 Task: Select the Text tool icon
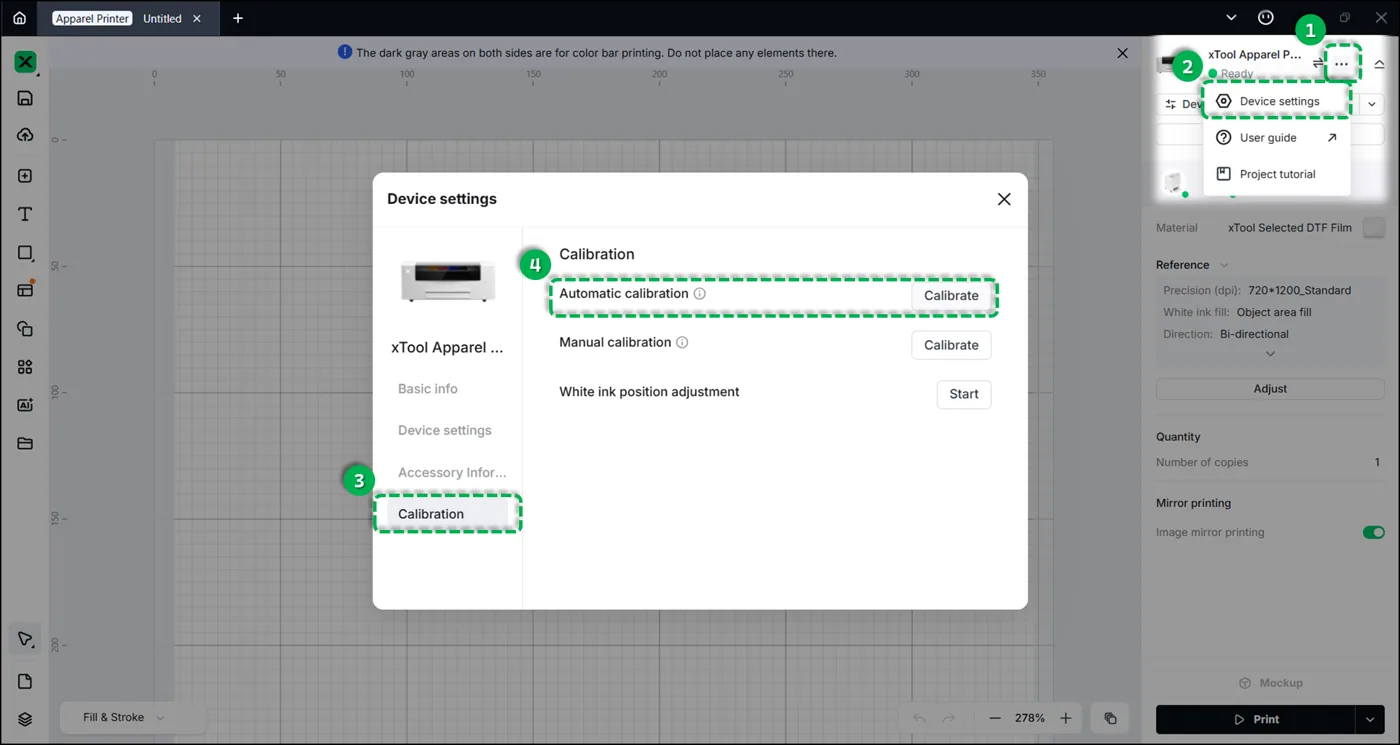[25, 214]
